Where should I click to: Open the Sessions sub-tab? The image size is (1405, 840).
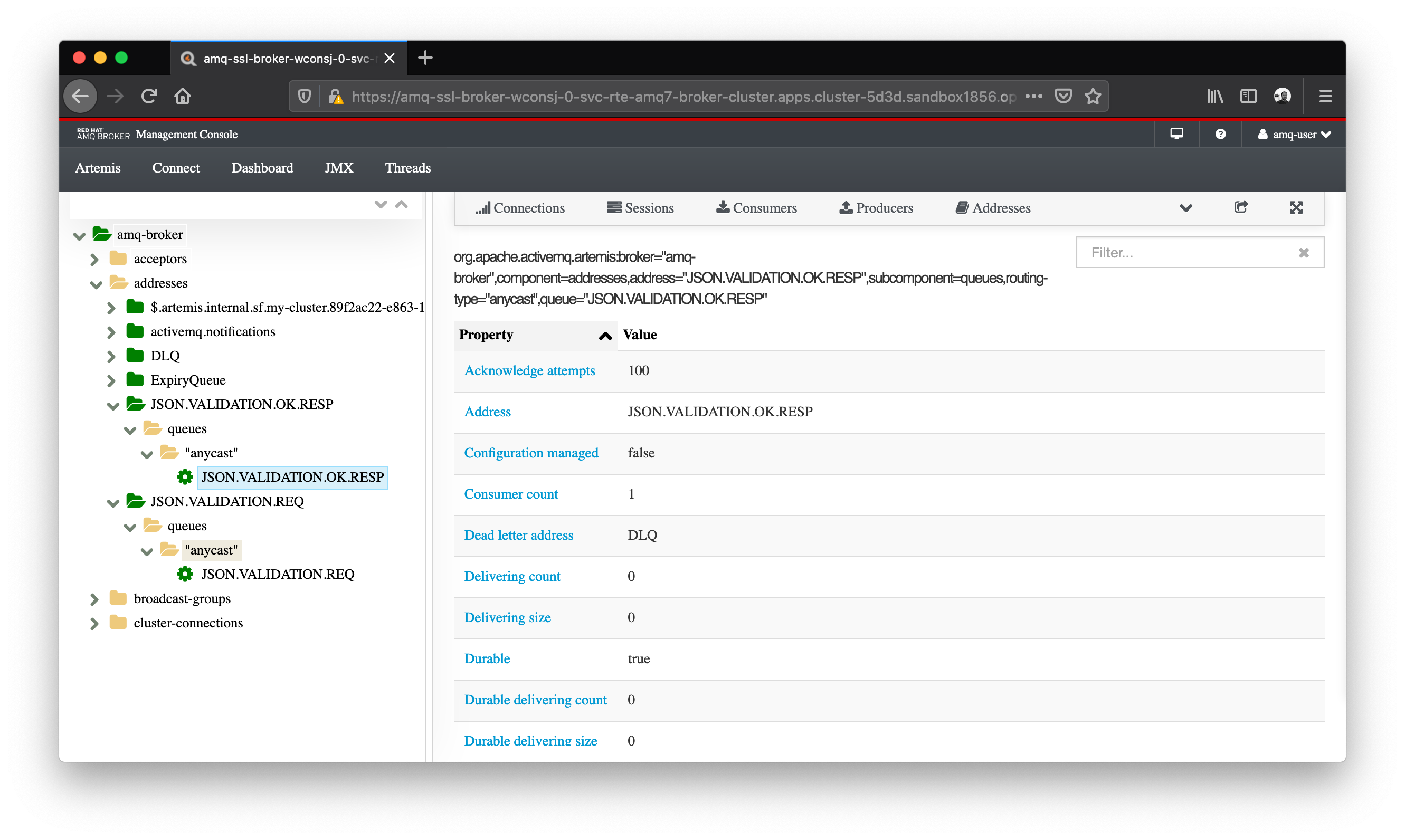pyautogui.click(x=640, y=208)
